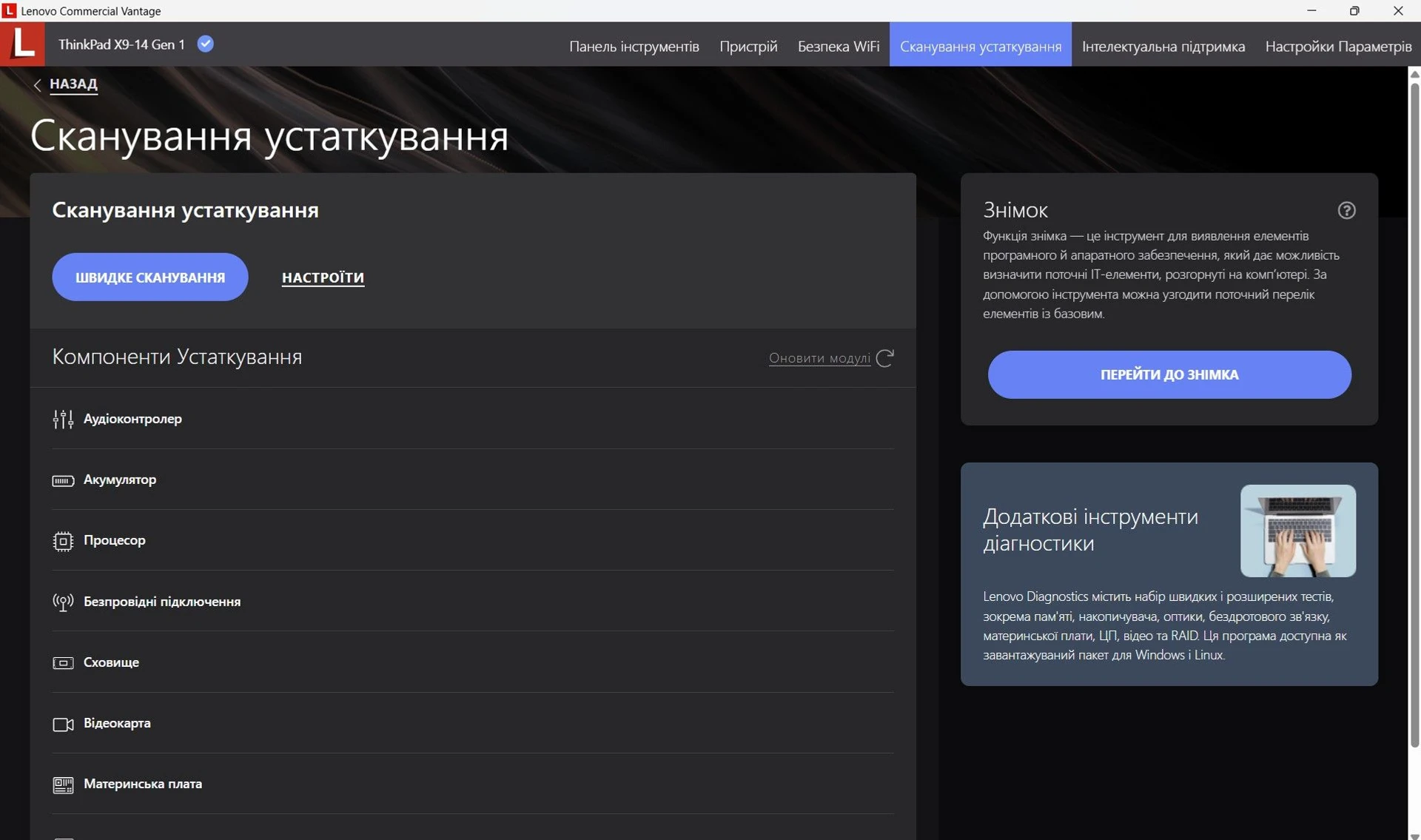Click the Lenovo icon in the title bar
The height and width of the screenshot is (840, 1421).
pos(9,10)
